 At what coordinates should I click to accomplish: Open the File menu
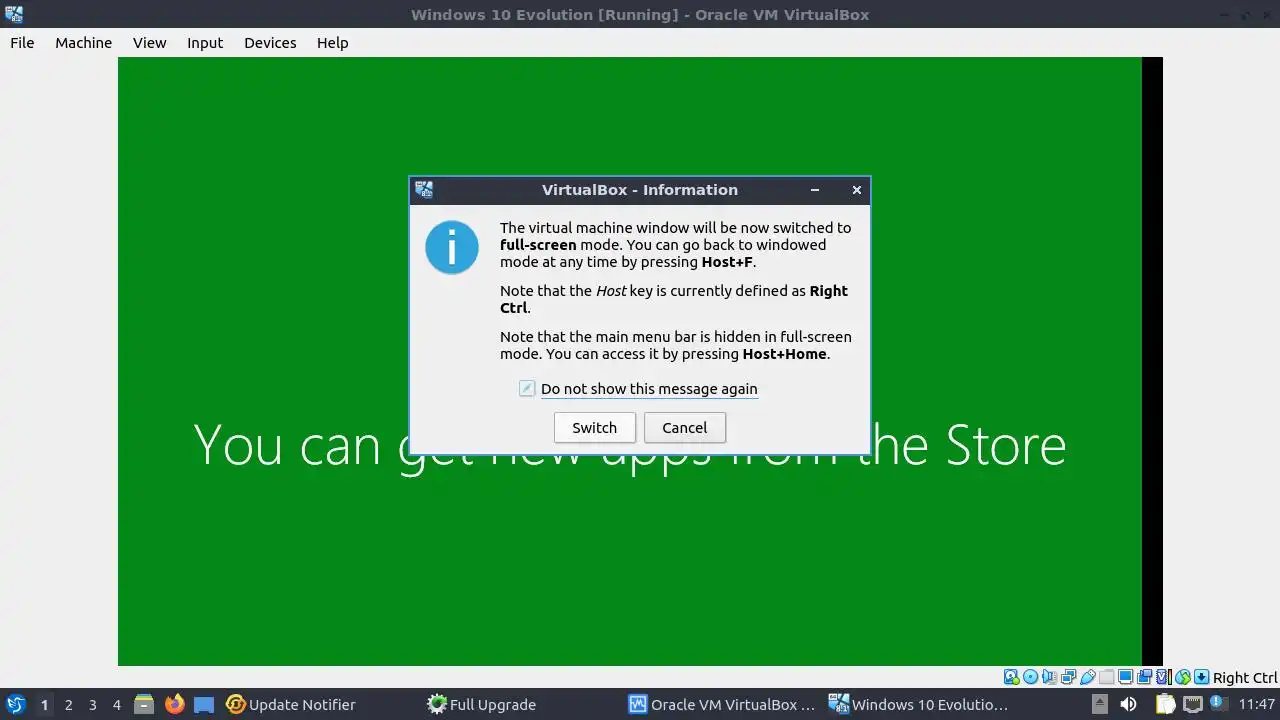point(22,42)
